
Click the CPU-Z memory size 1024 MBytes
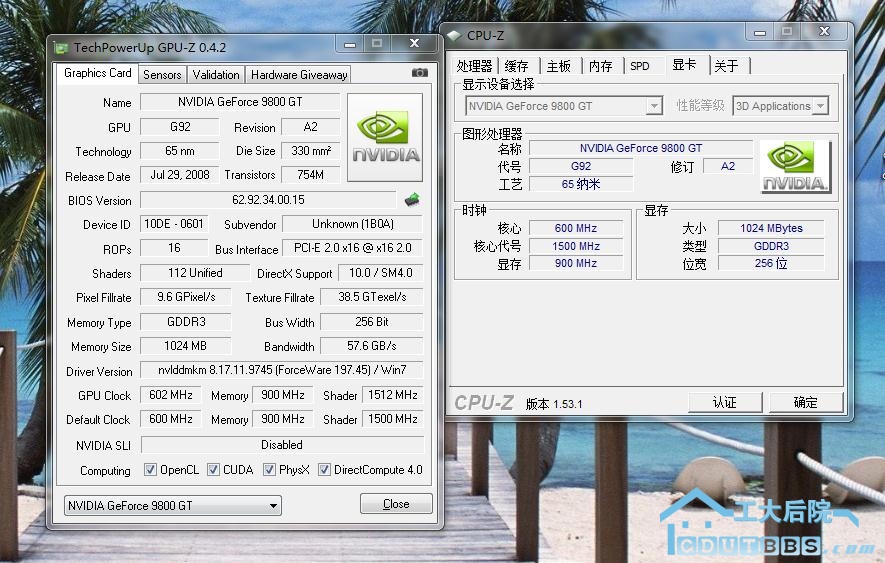click(771, 228)
